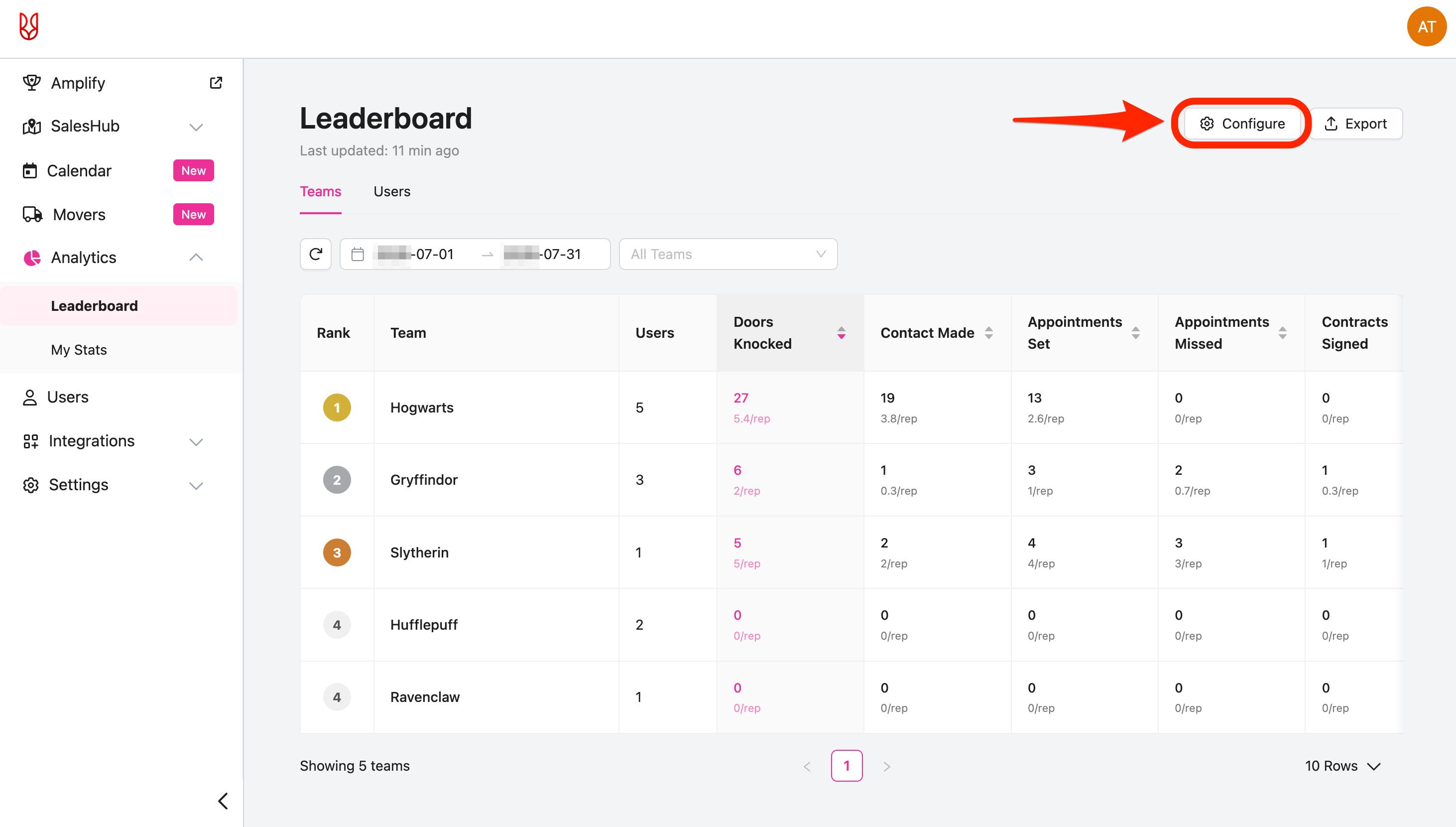Click the gold rank 1 badge
1456x827 pixels.
click(337, 407)
